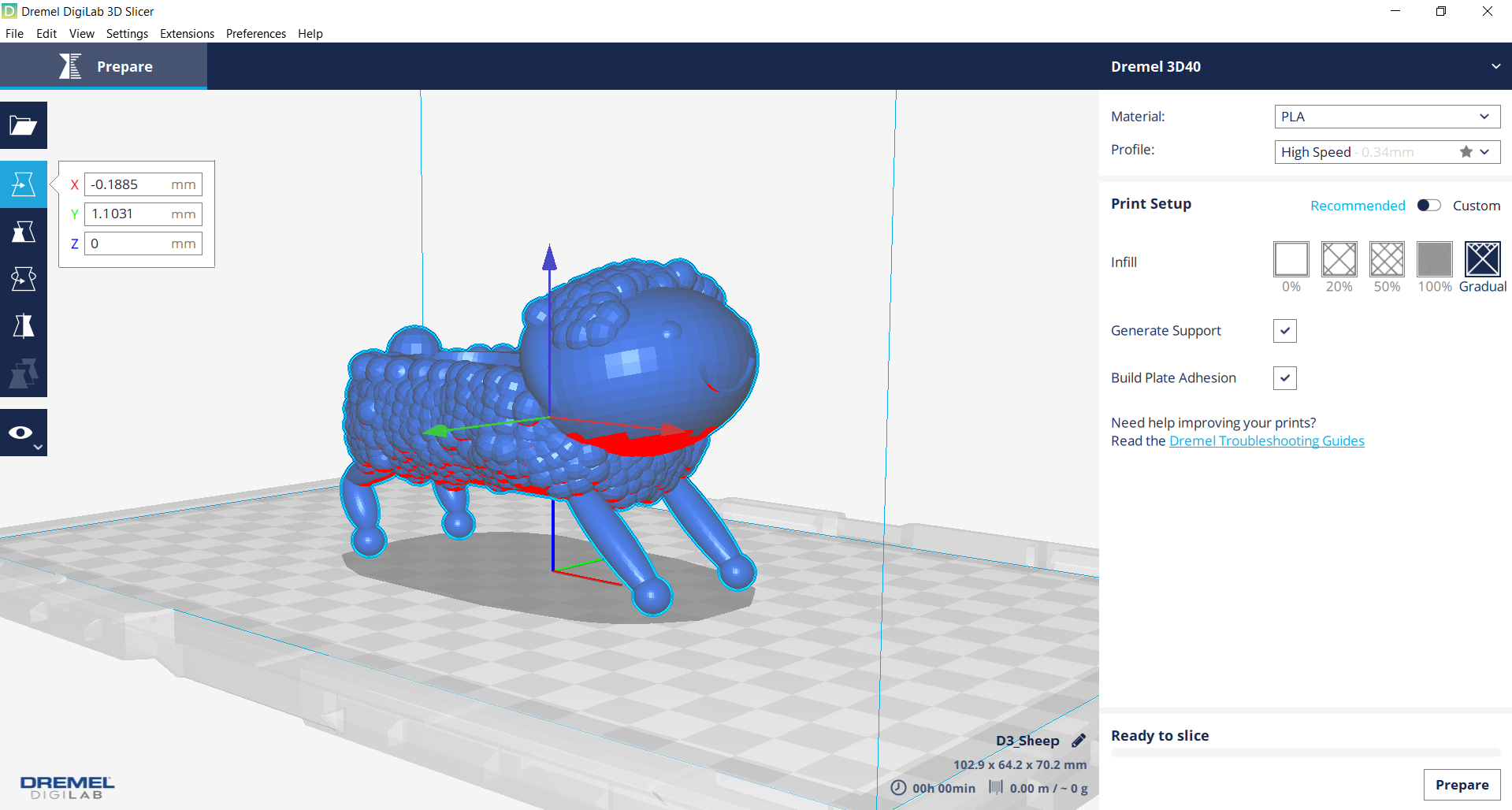1512x810 pixels.
Task: Select the 0% infill option
Action: coord(1291,259)
